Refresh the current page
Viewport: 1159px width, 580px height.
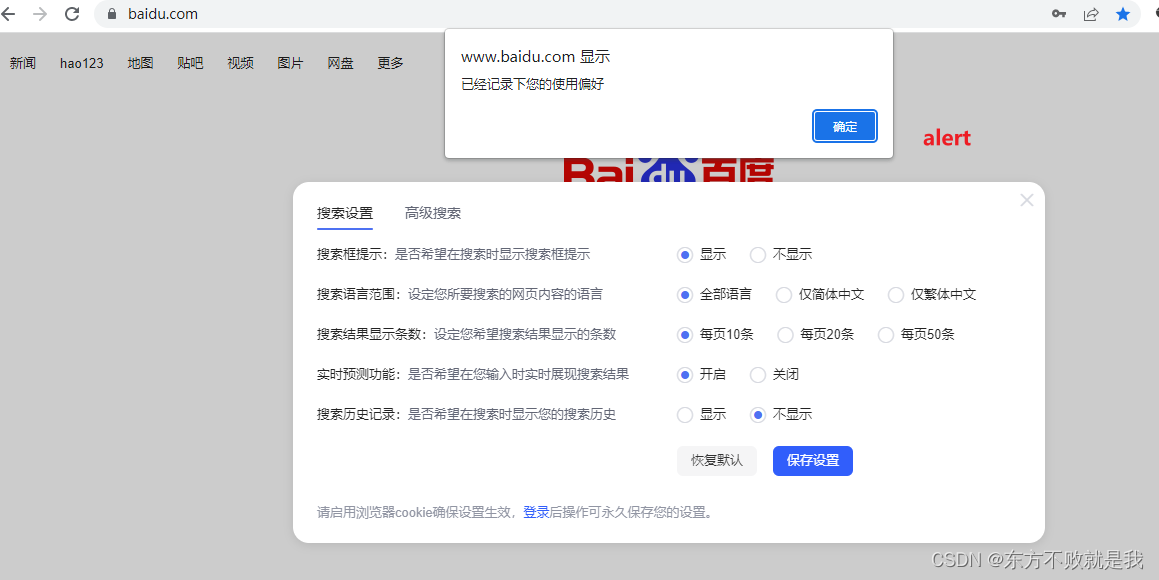(x=70, y=14)
